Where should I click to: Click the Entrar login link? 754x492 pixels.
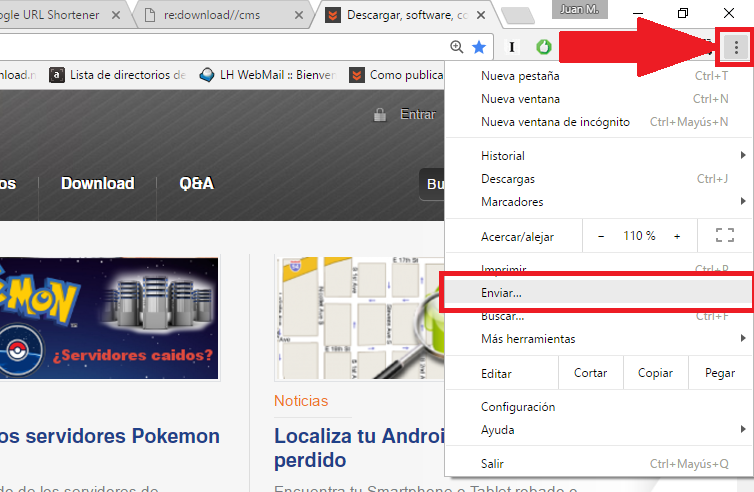[x=418, y=114]
